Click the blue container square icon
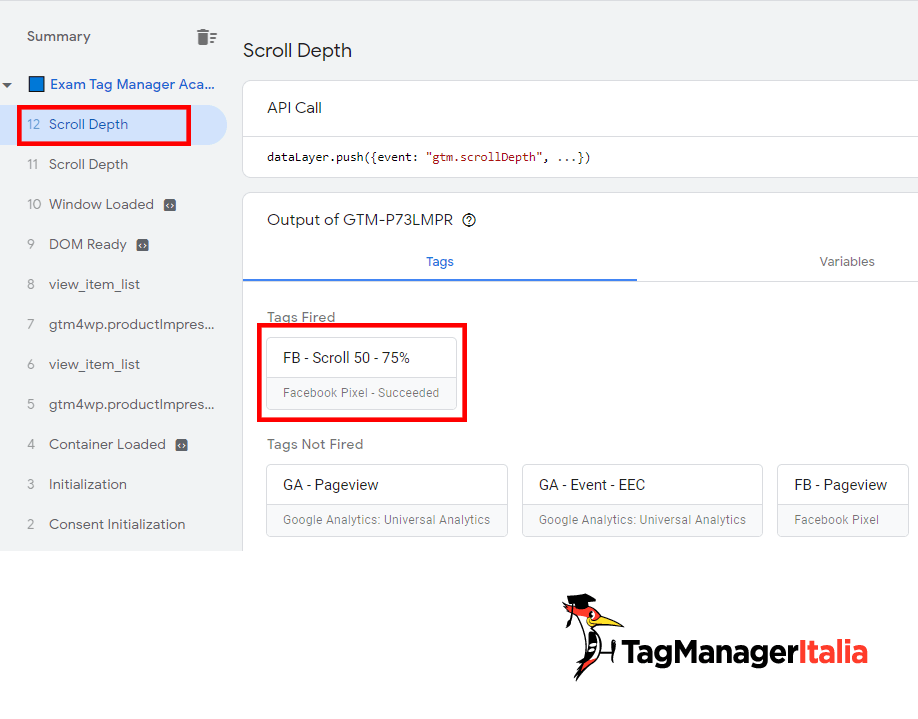This screenshot has height=719, width=918. click(36, 84)
